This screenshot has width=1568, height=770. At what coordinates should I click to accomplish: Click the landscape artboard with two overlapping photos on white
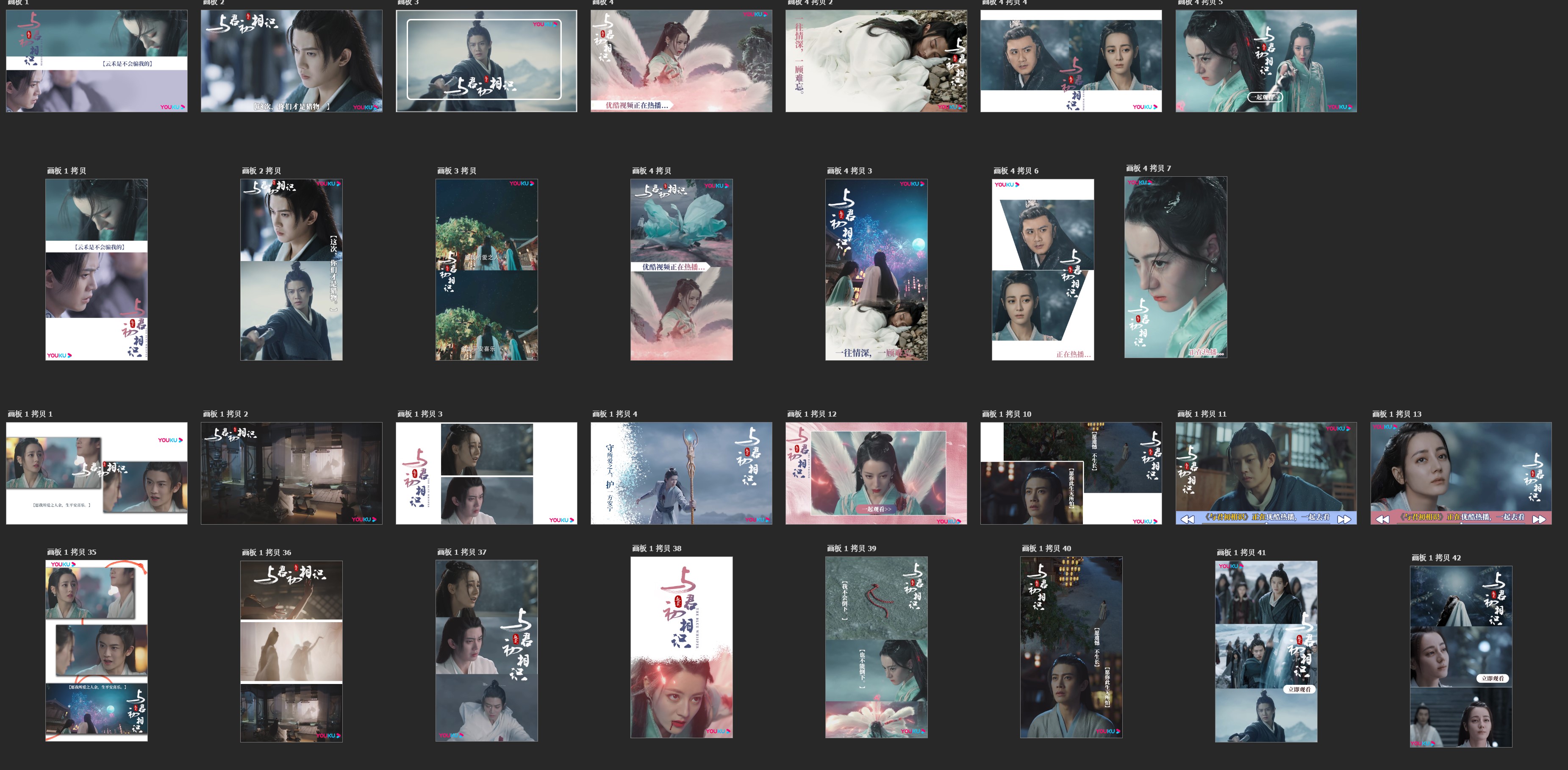97,473
